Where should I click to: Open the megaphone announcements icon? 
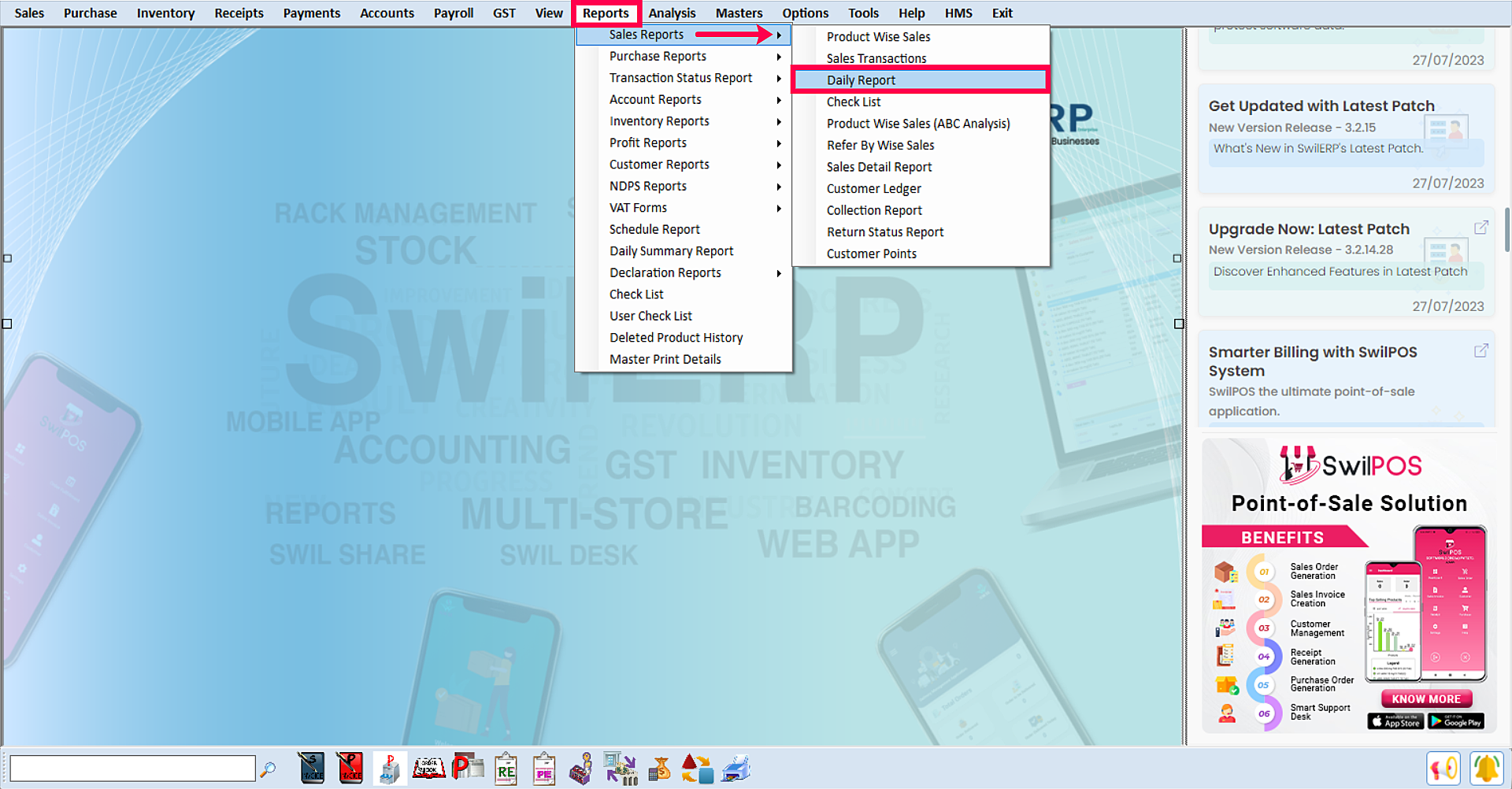click(1443, 768)
